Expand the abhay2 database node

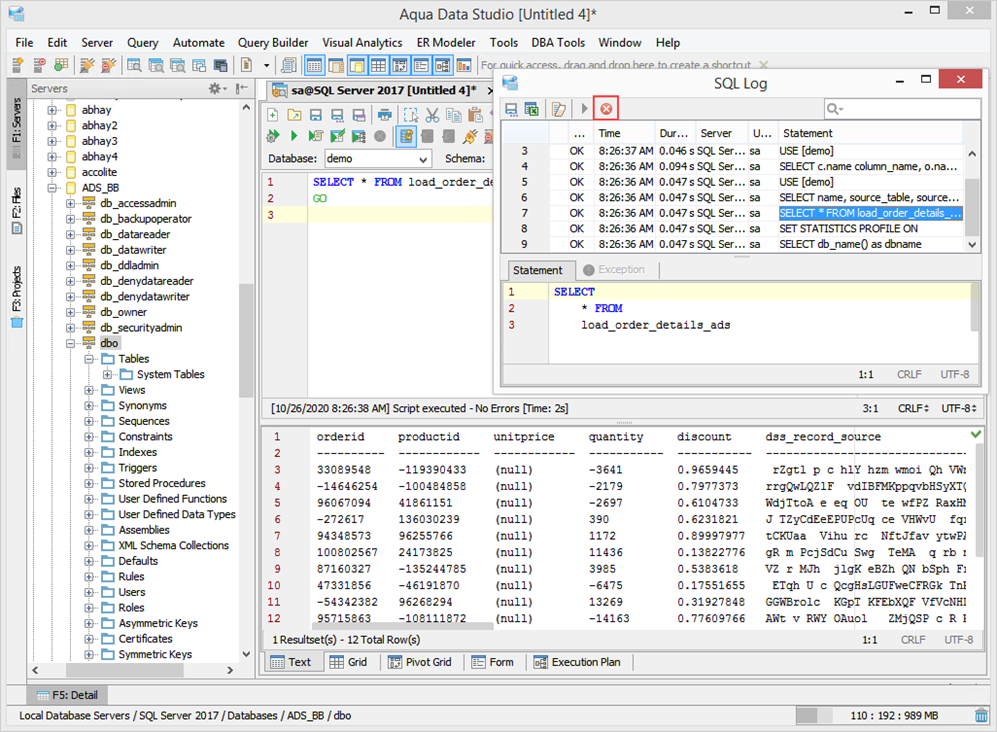tap(53, 126)
